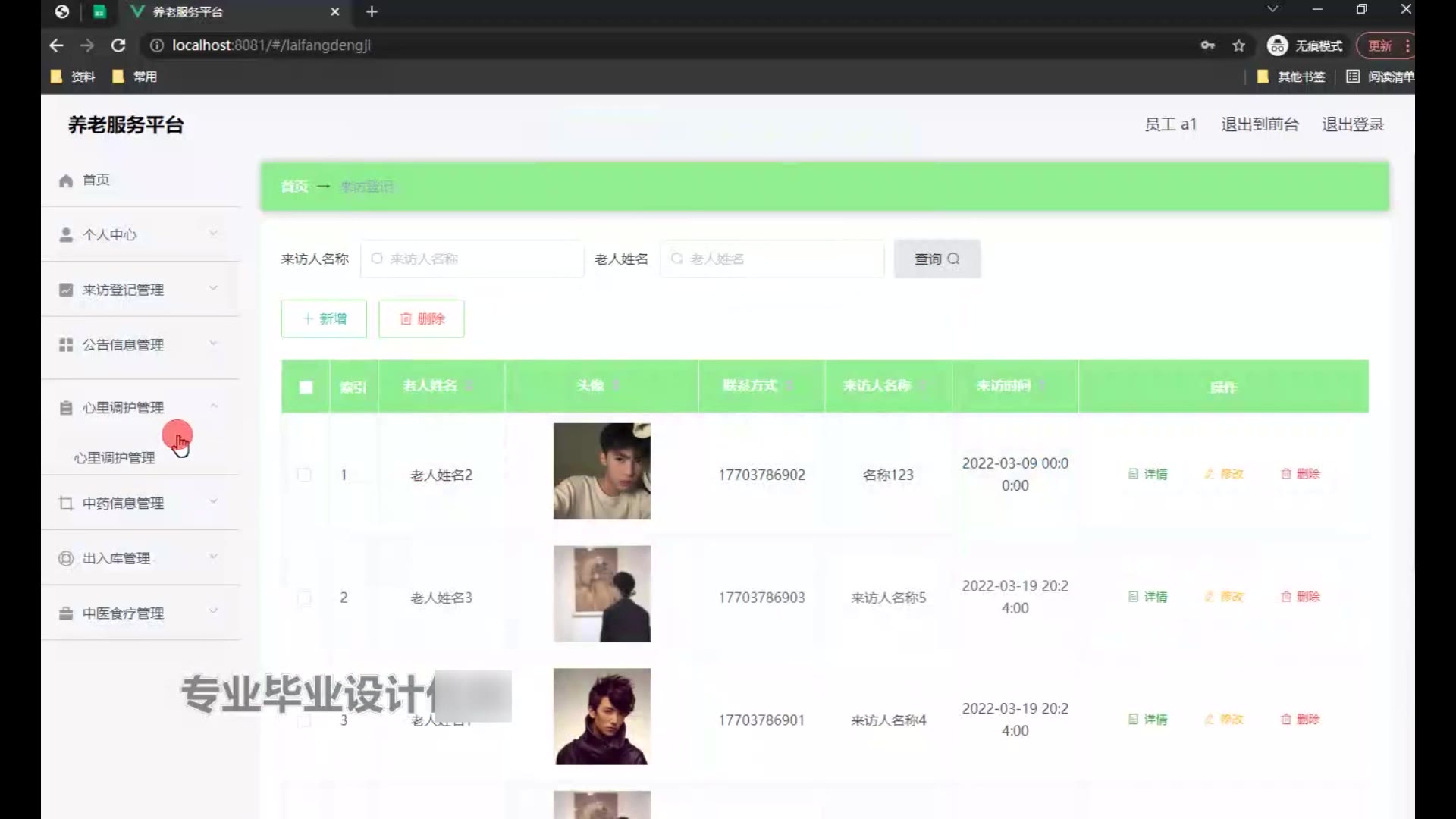The width and height of the screenshot is (1456, 819).
Task: Click the 公告信息管理 grid icon
Action: click(x=66, y=345)
